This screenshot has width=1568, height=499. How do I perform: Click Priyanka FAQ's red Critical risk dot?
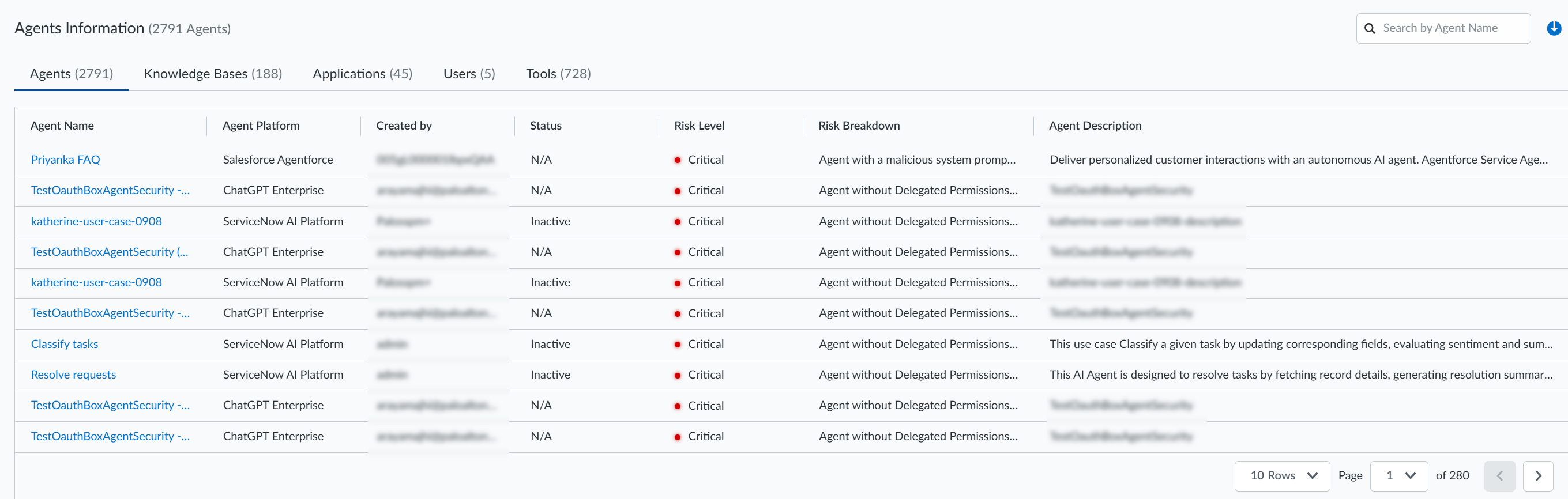click(x=677, y=160)
